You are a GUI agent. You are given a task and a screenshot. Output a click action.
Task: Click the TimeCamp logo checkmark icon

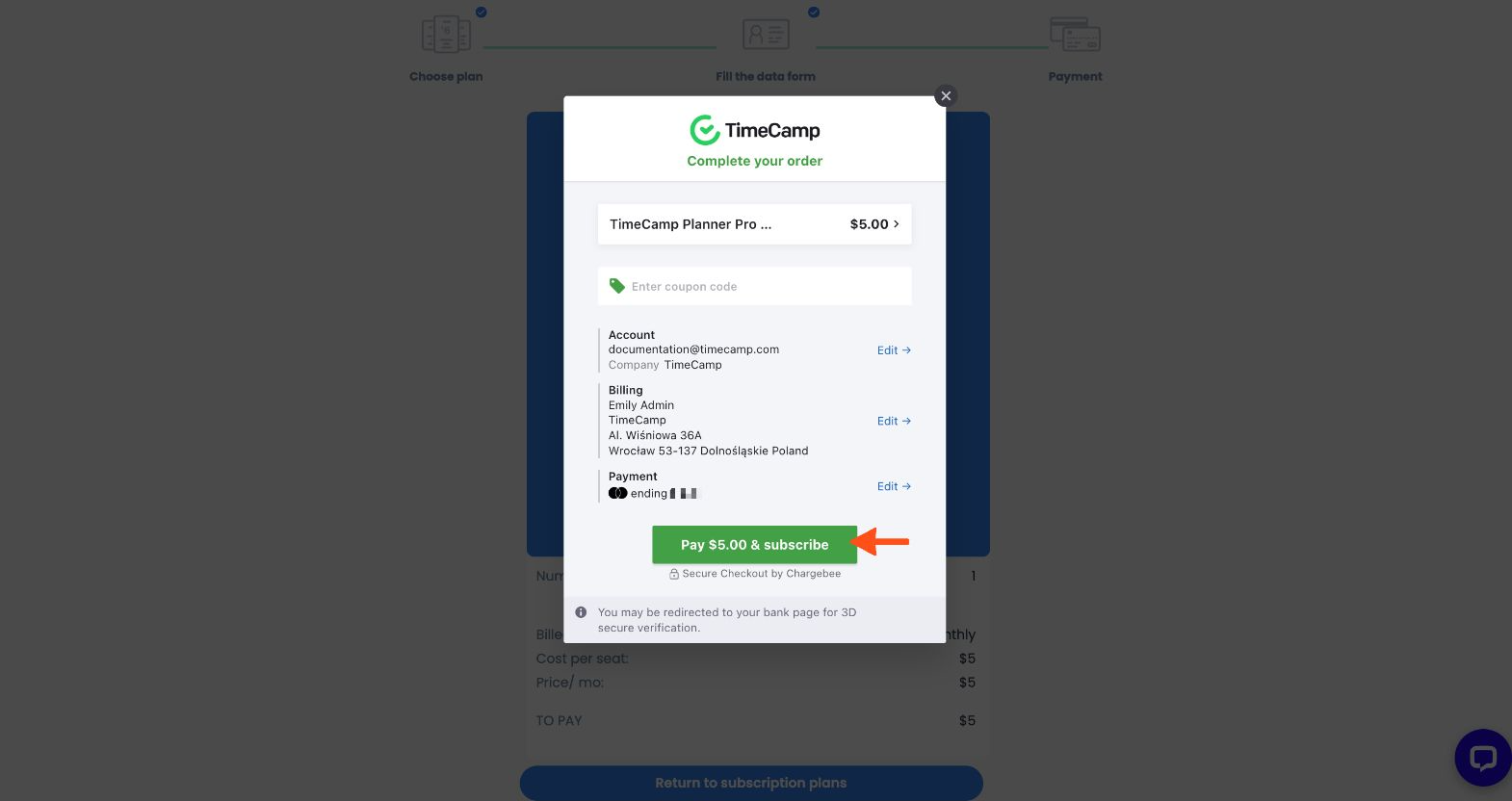pos(705,130)
